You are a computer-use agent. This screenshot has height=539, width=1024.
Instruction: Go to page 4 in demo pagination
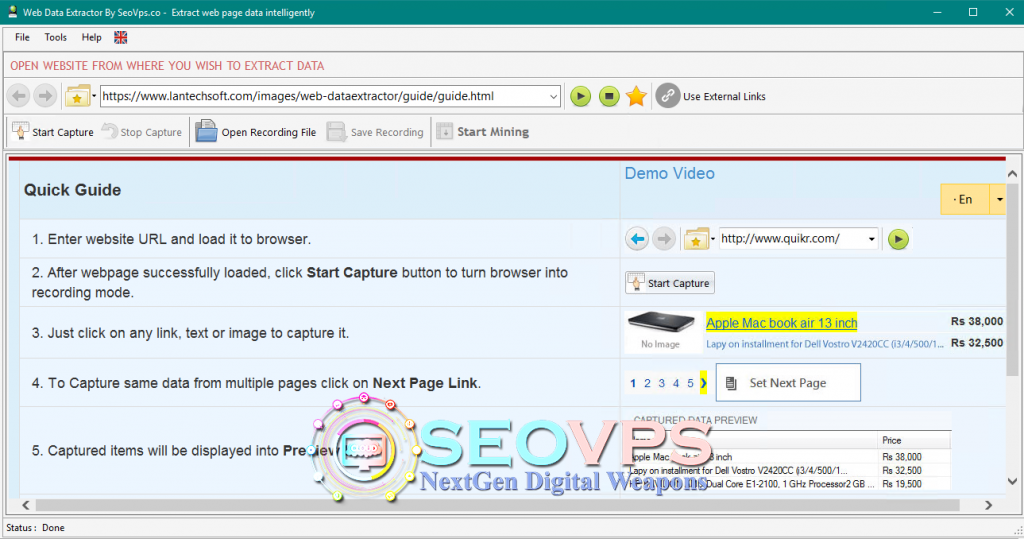[x=676, y=384]
